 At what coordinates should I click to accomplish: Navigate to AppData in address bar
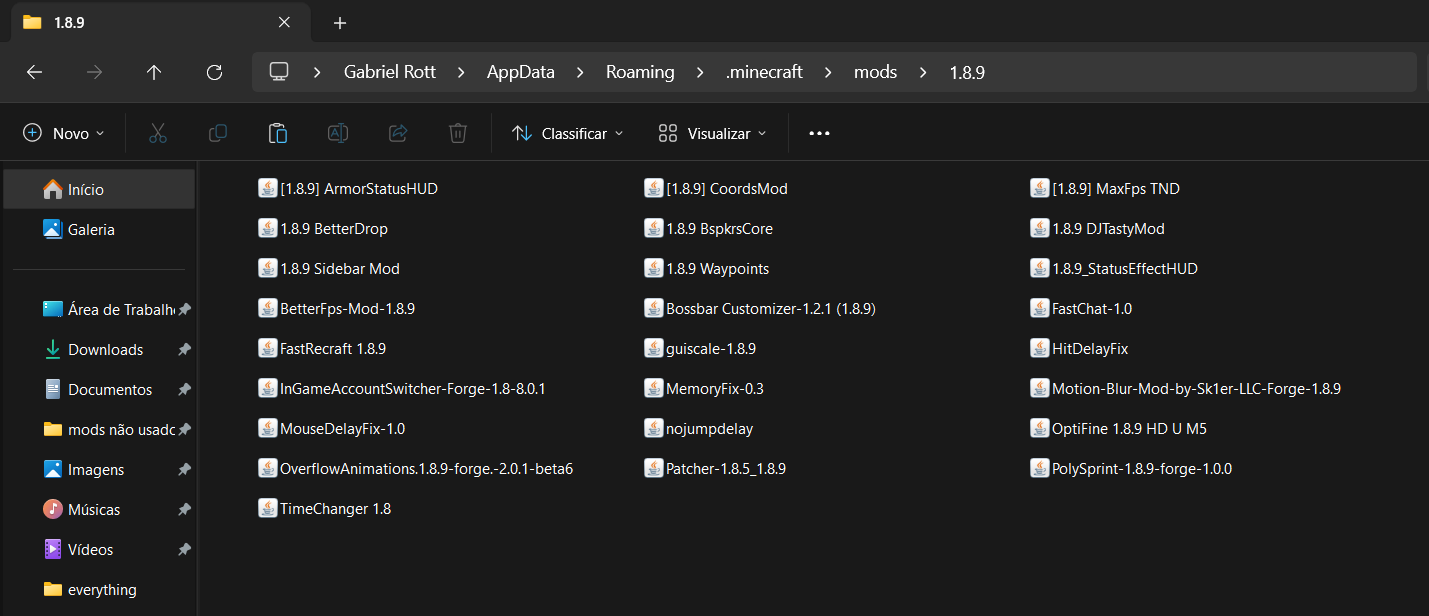(521, 72)
